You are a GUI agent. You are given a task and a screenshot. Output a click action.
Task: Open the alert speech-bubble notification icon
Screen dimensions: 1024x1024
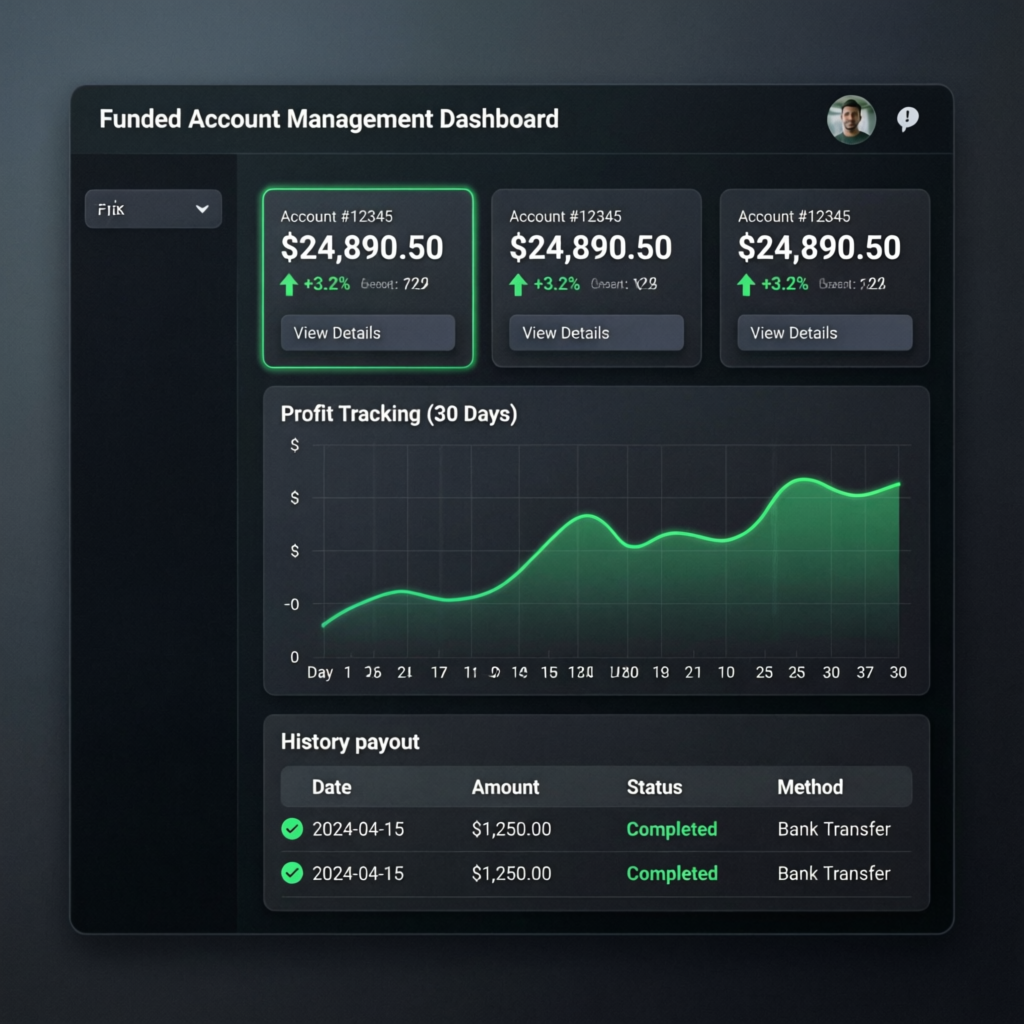click(907, 119)
